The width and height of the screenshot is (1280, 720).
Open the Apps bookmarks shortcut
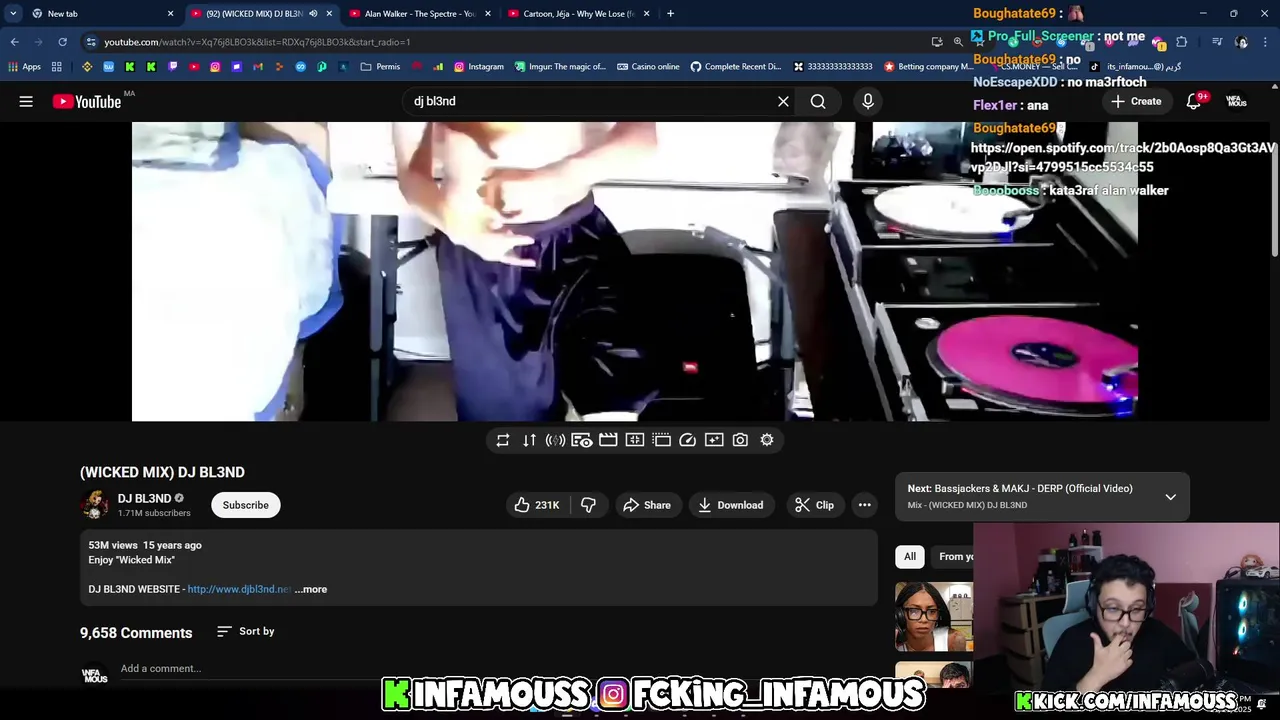point(24,67)
